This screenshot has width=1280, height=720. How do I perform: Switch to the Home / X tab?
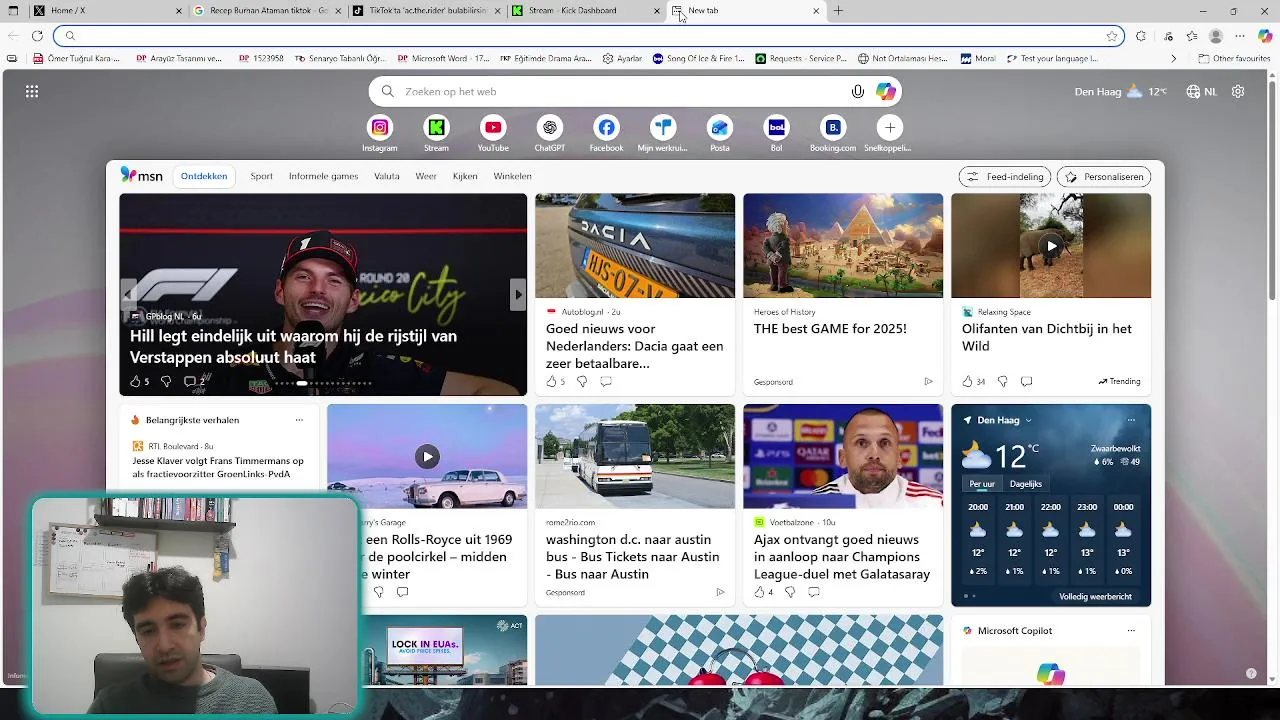108,11
